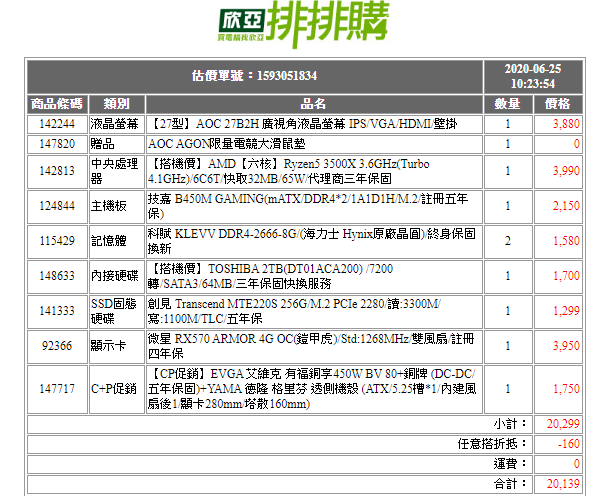Click the 品名 column header

click(314, 104)
